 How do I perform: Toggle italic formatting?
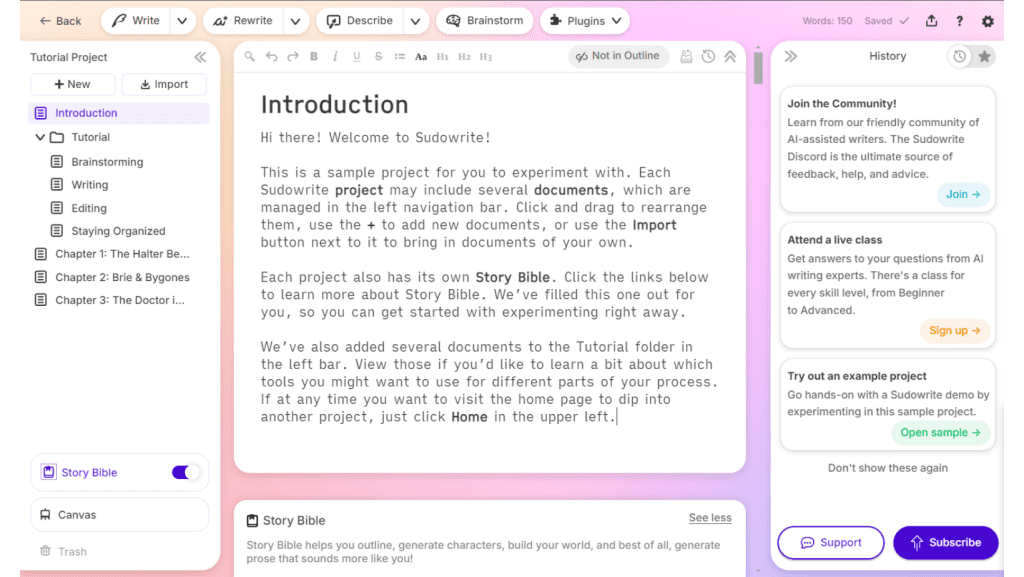point(335,57)
